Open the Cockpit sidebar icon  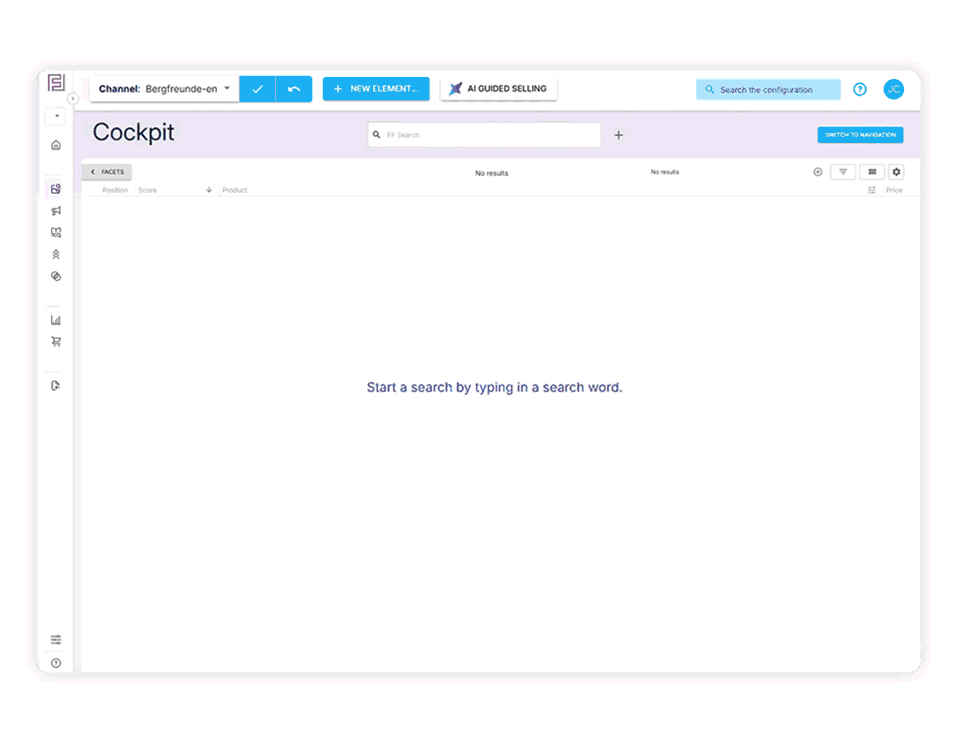pos(56,189)
